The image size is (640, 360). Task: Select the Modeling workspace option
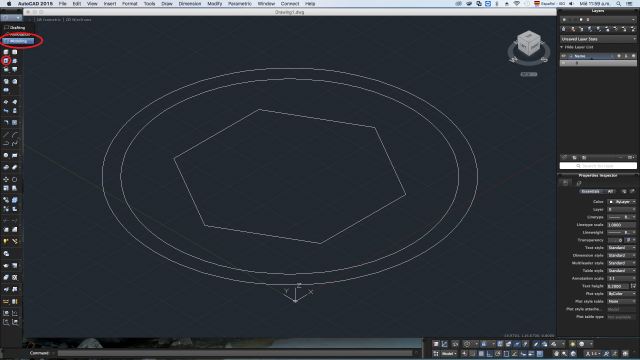(x=18, y=41)
